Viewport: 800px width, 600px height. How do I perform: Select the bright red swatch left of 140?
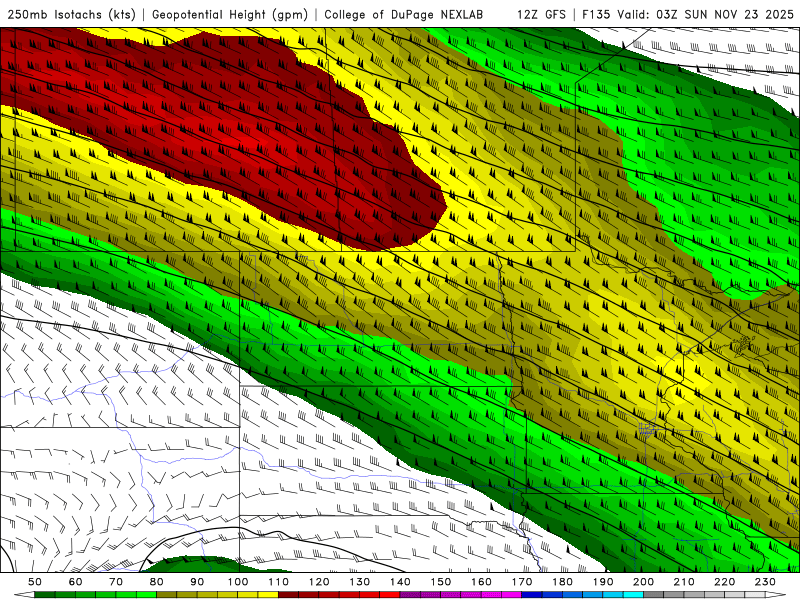coord(390,595)
